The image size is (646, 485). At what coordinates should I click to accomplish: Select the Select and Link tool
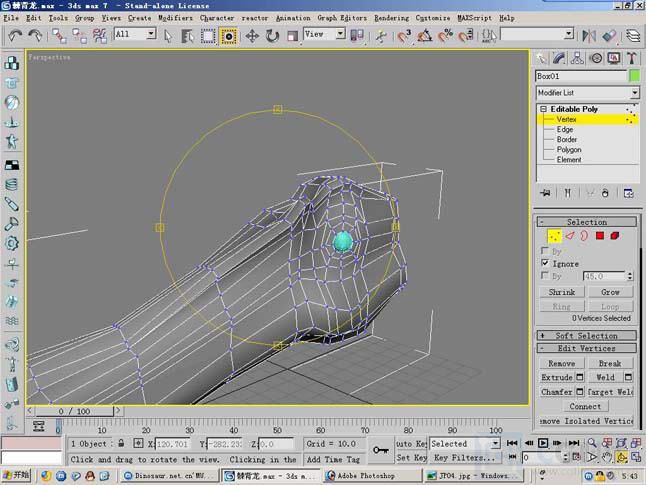pyautogui.click(x=59, y=36)
